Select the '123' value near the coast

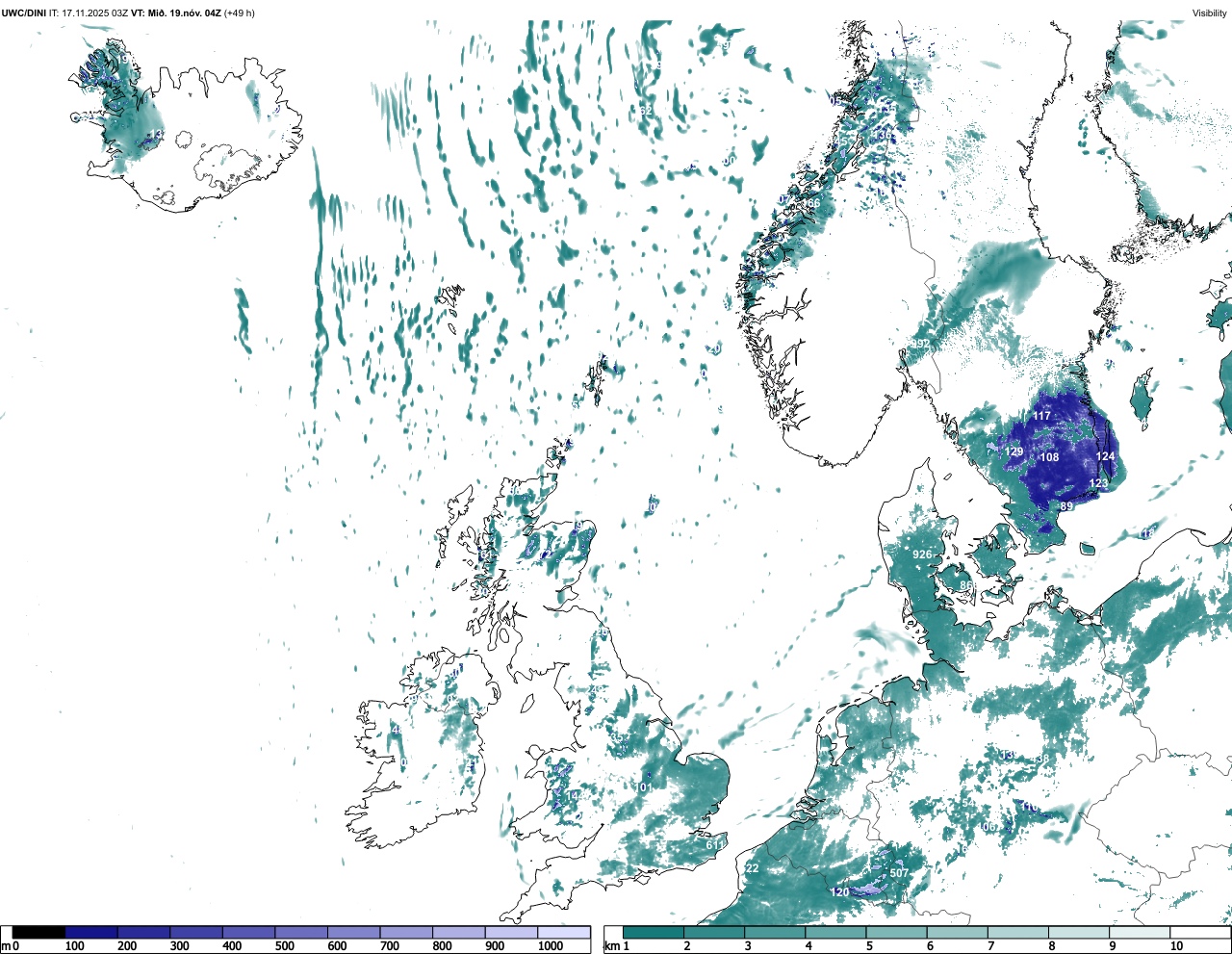pyautogui.click(x=1098, y=483)
